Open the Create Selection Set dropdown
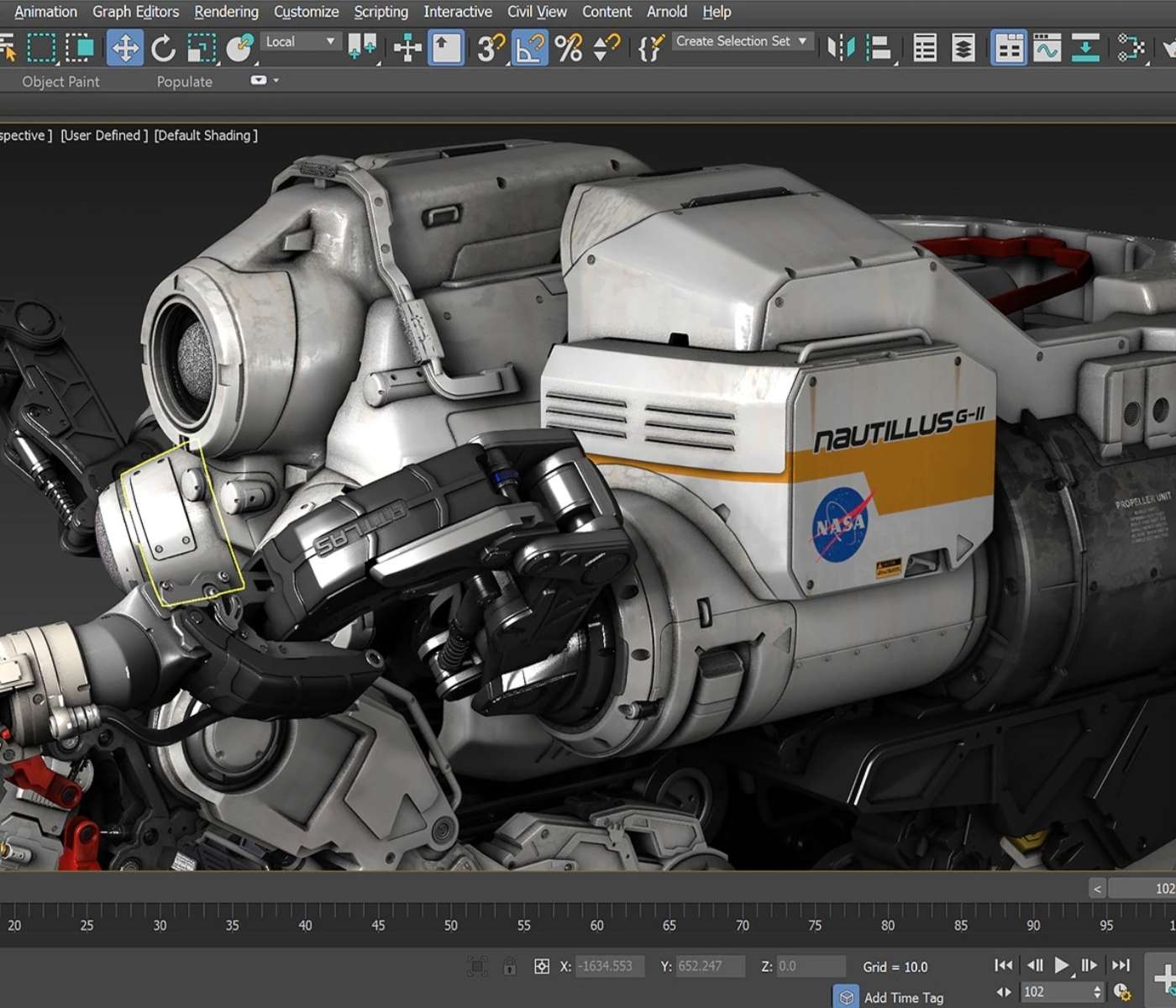The width and height of the screenshot is (1176, 1008). coord(743,41)
